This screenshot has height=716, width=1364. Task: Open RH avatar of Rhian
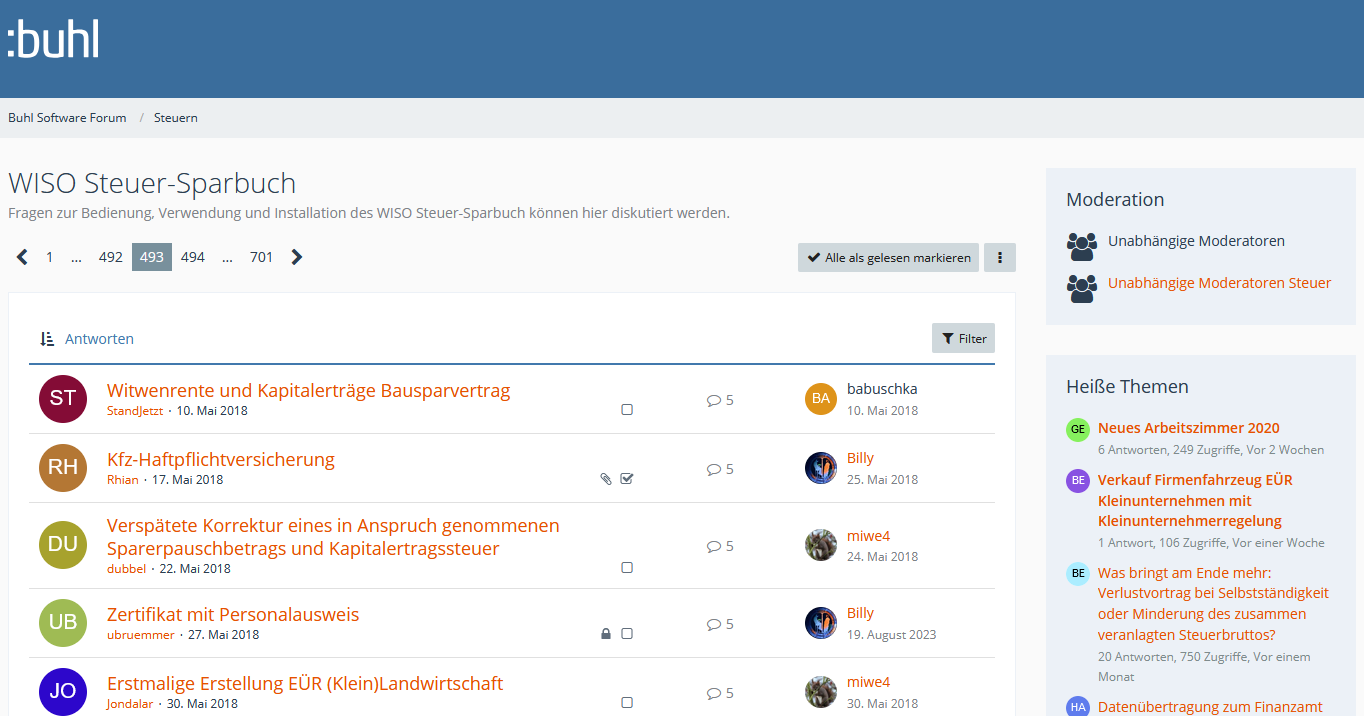(63, 468)
